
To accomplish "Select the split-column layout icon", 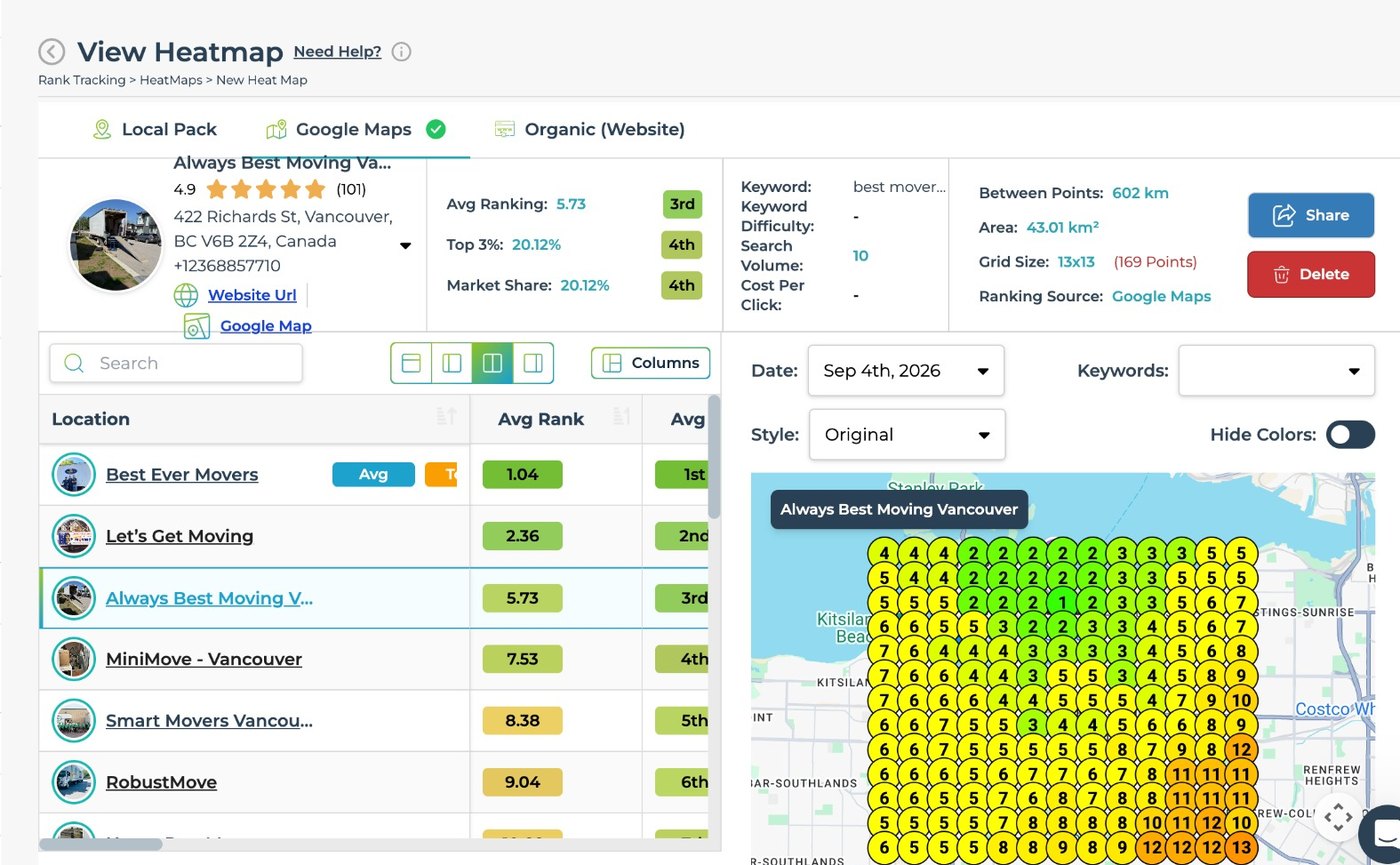I will tap(492, 363).
